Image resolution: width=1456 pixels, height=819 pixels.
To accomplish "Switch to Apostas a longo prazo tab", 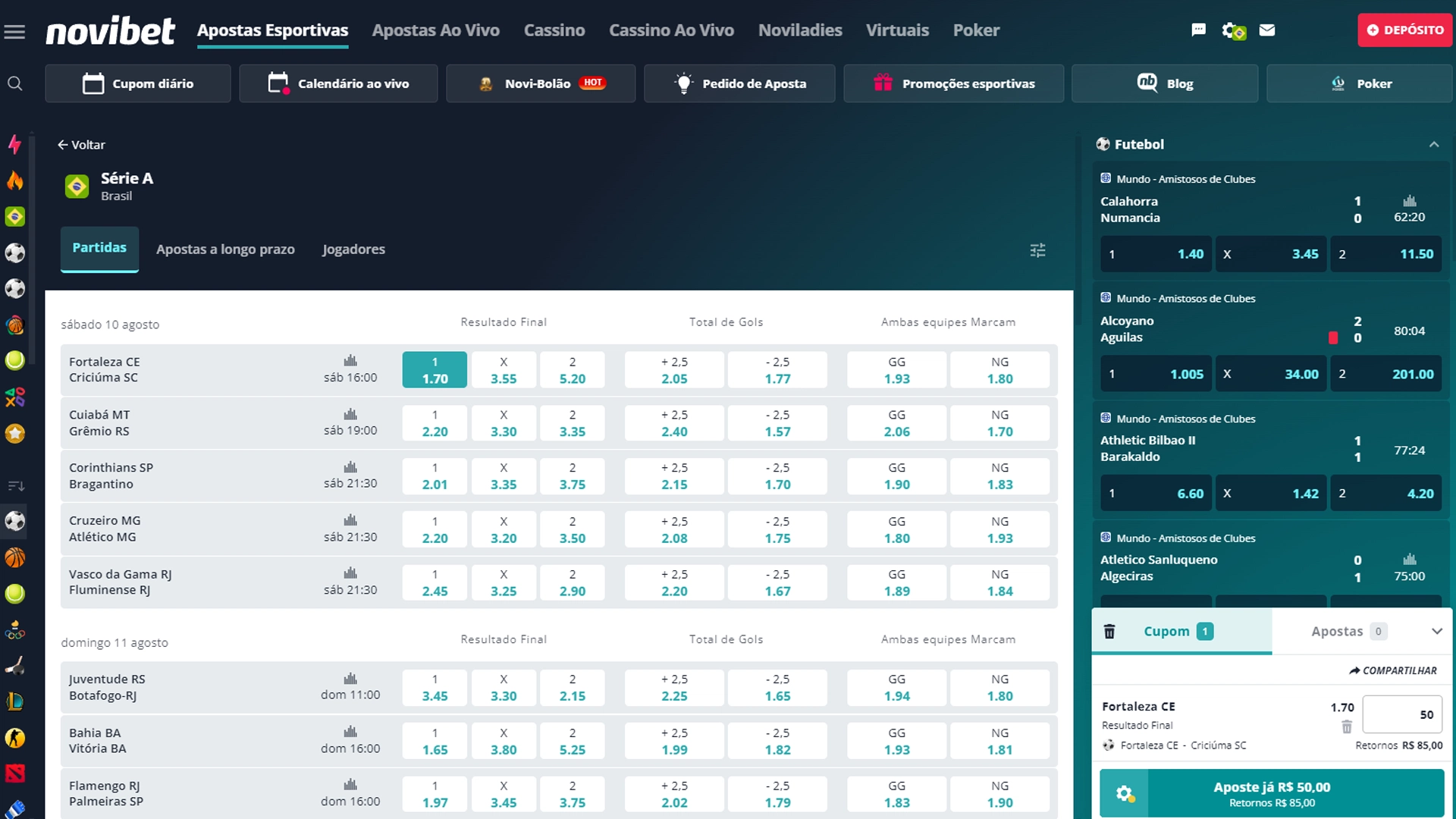I will 225,249.
